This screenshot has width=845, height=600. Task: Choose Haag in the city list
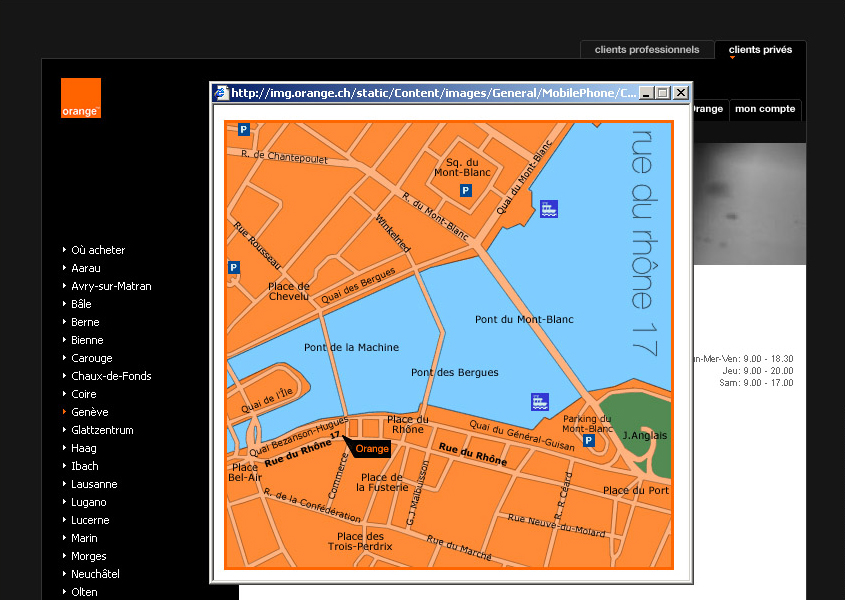click(x=84, y=448)
